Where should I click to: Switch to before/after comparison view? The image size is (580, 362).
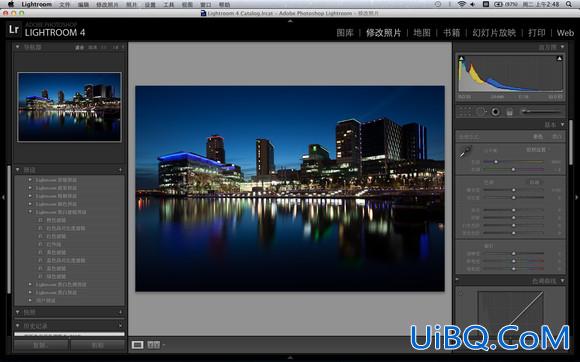click(154, 345)
